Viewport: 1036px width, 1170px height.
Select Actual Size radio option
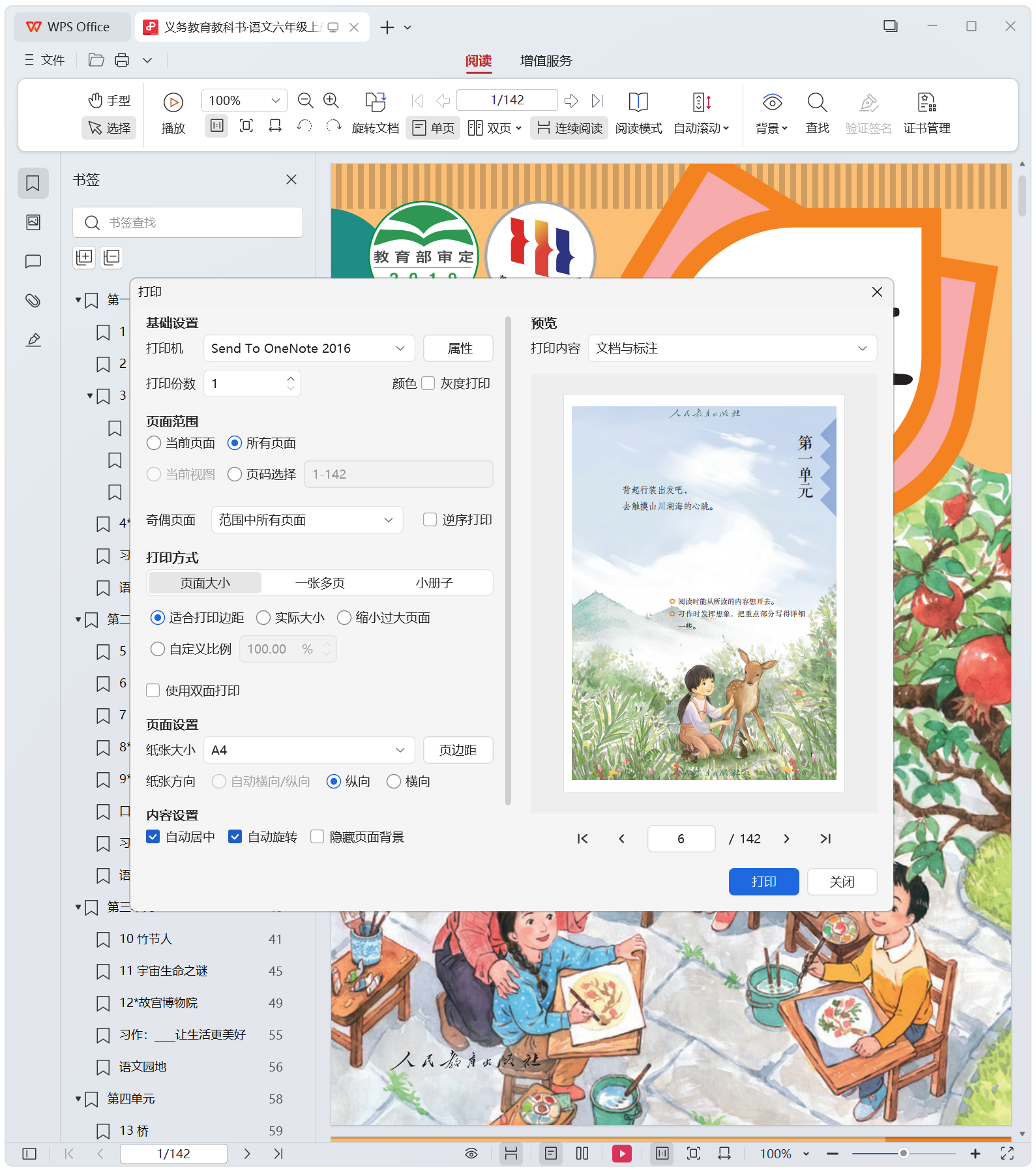click(x=263, y=618)
